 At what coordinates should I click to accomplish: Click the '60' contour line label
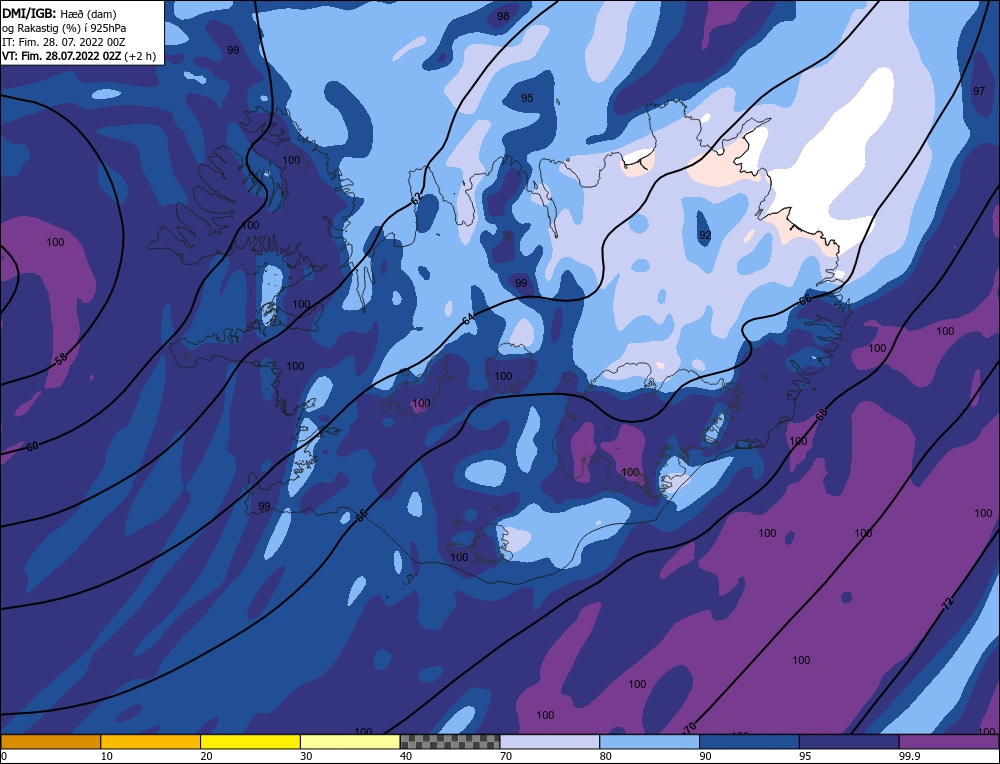point(33,446)
